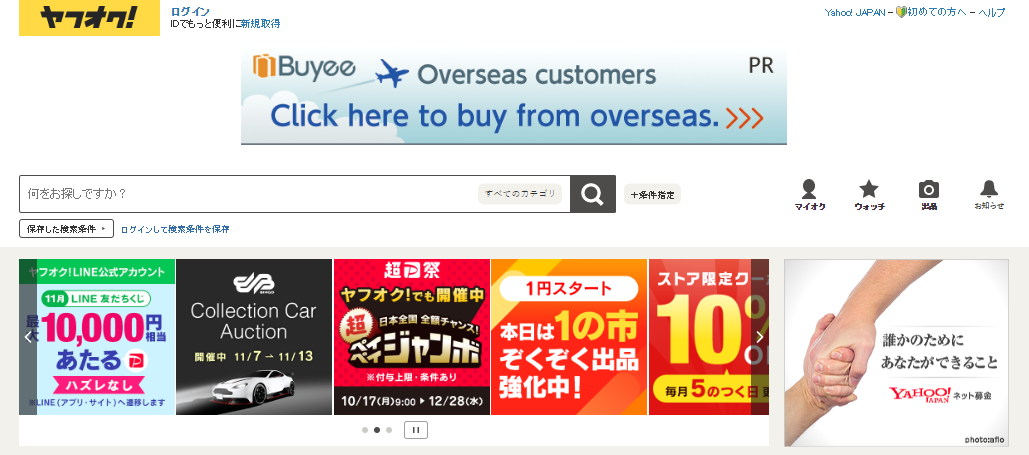
Task: Click the 出品 camera icon
Action: [x=929, y=195]
